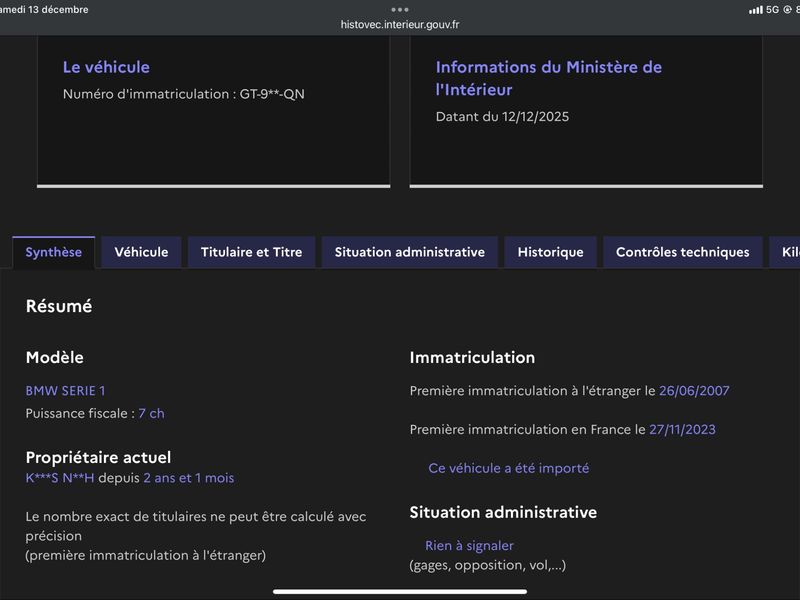Image resolution: width=800 pixels, height=600 pixels.
Task: Click Informations du Ministère de l'Intérieur heading
Action: (x=548, y=78)
